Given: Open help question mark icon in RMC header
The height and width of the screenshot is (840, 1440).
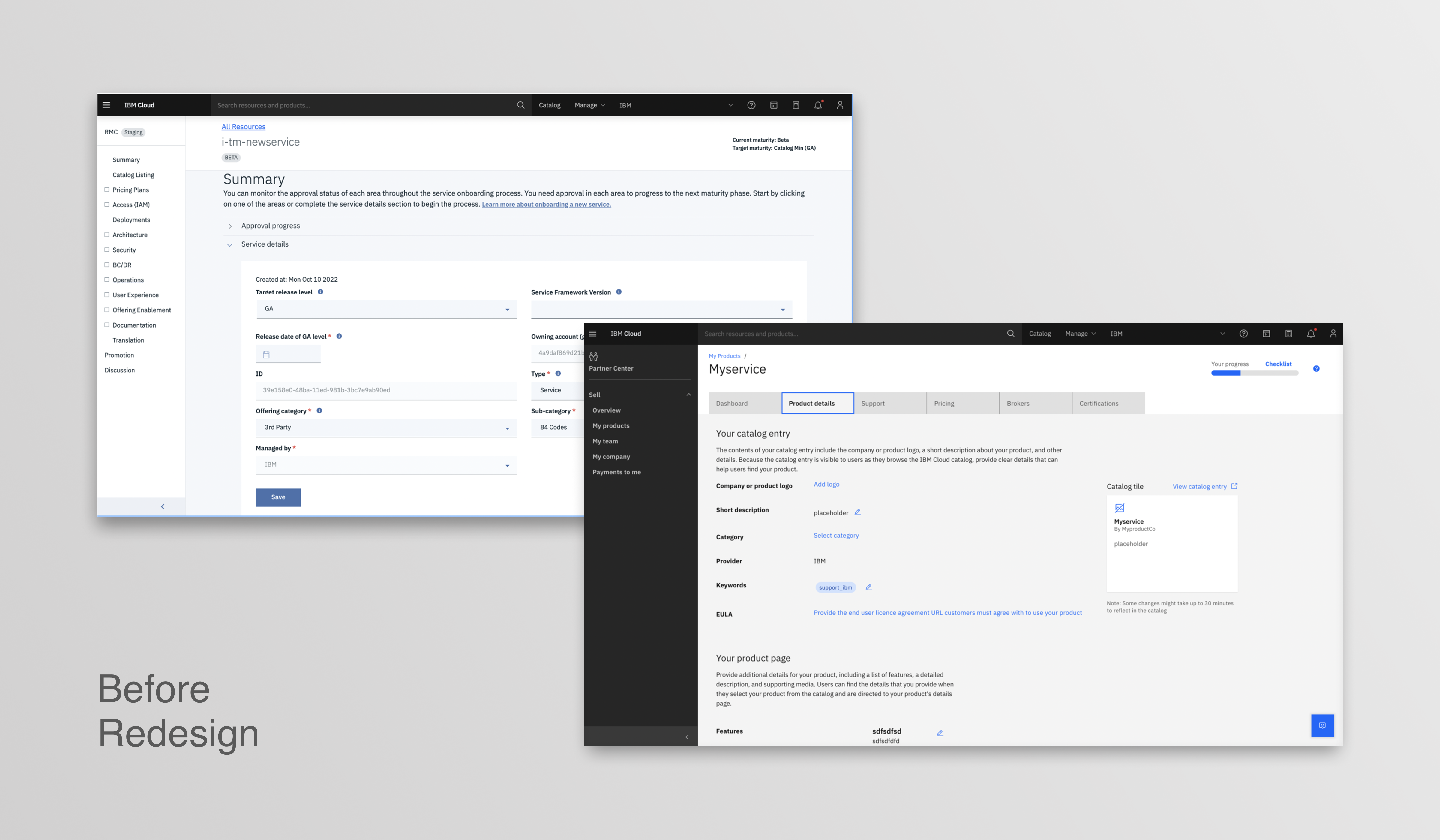Looking at the screenshot, I should point(751,105).
